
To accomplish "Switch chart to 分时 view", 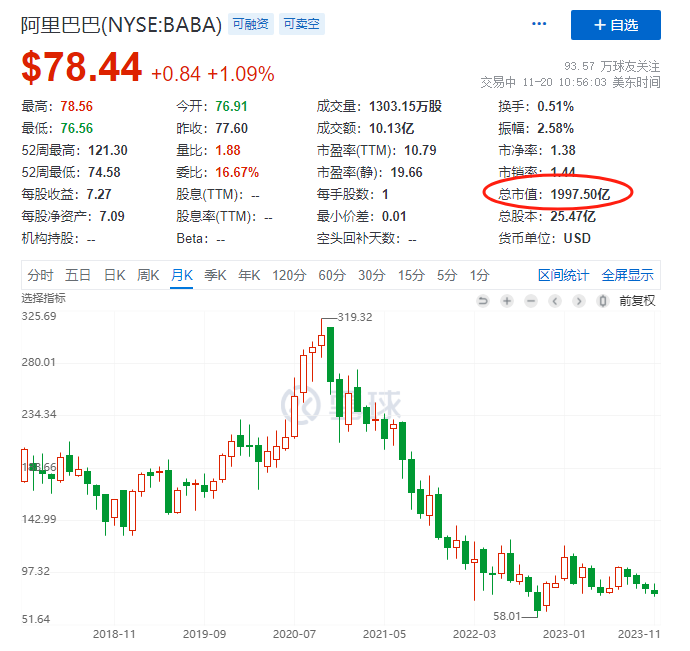I will [x=40, y=276].
